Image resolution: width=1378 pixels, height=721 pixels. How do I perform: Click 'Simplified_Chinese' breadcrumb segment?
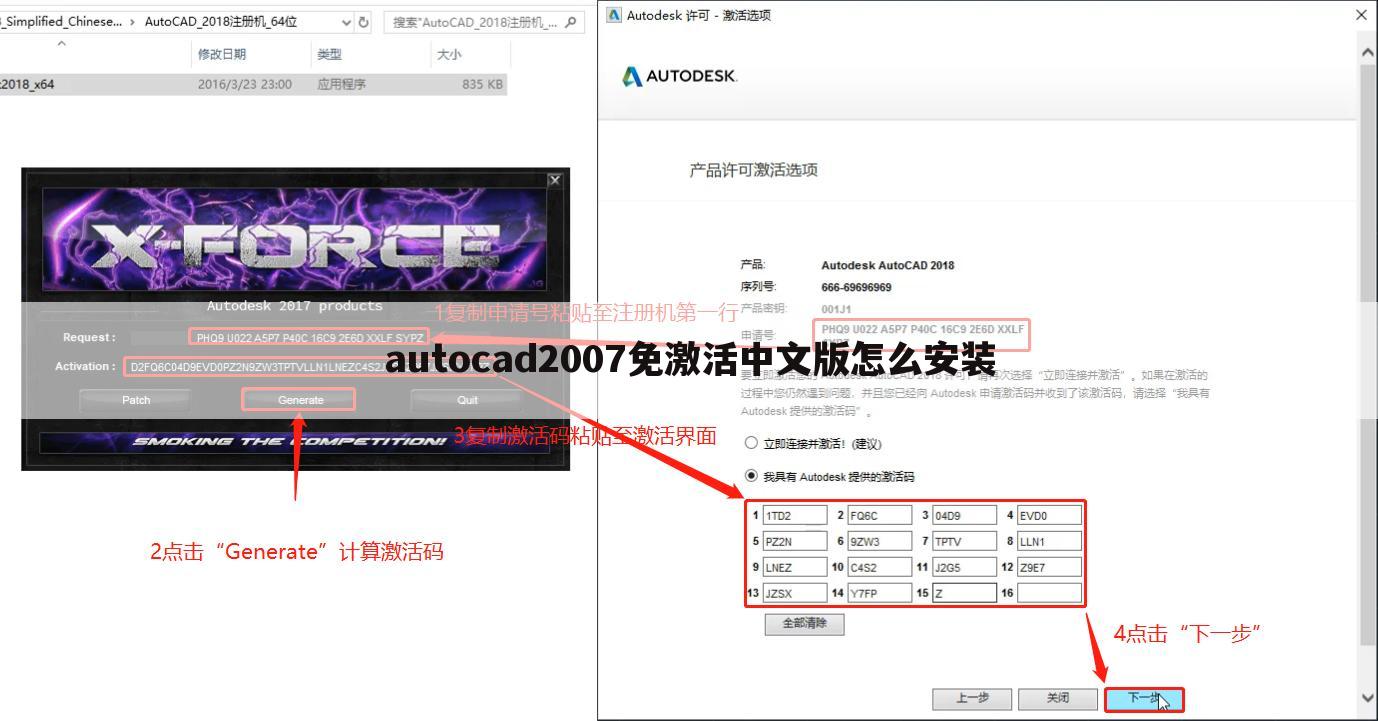63,22
